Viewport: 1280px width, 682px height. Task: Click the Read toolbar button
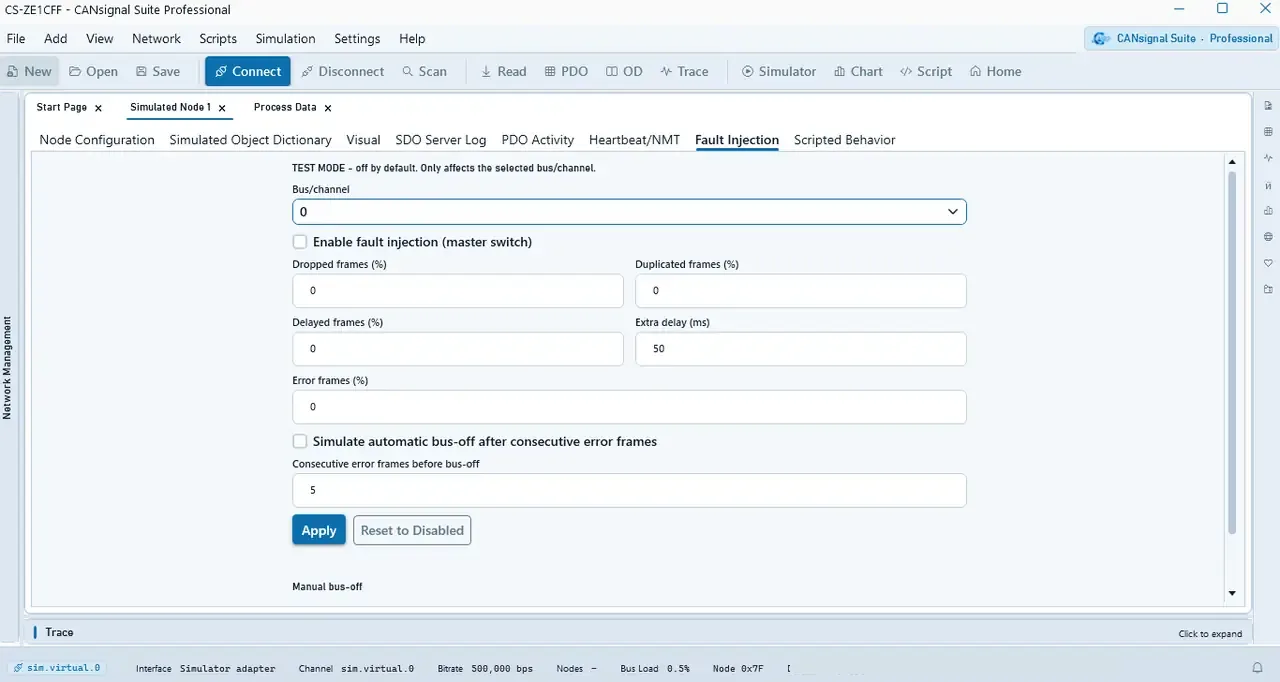click(503, 71)
